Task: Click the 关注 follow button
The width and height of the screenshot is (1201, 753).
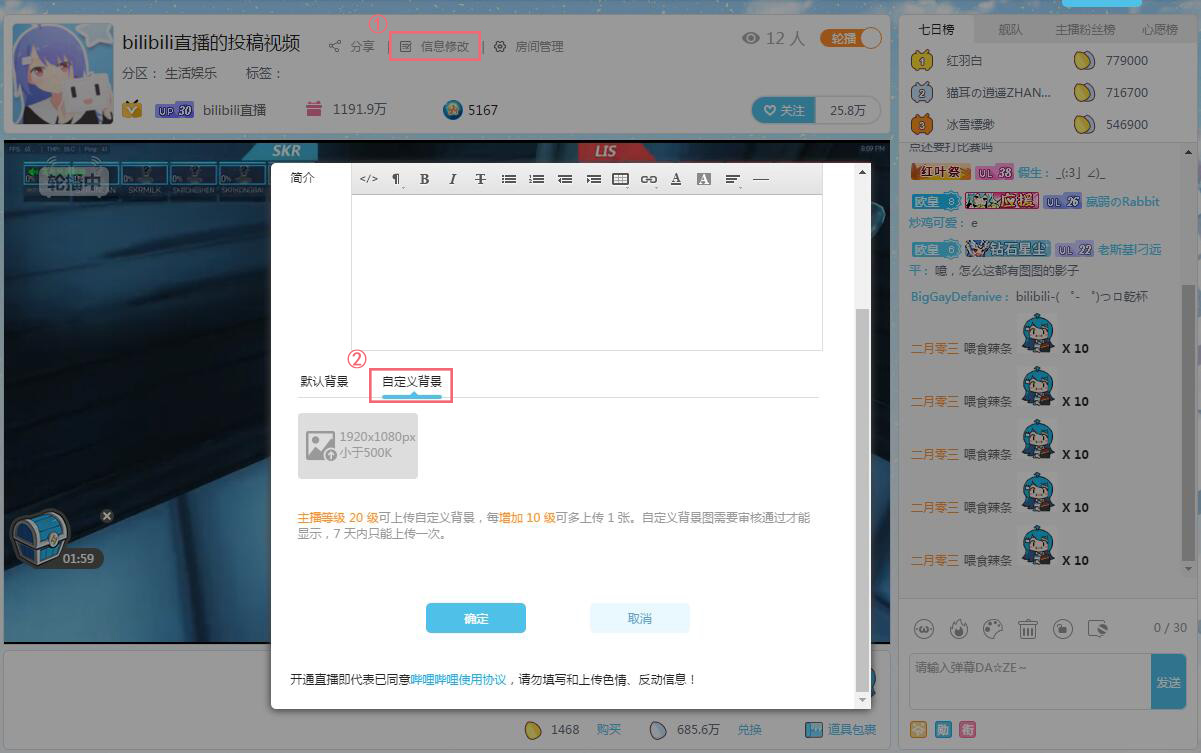Action: click(x=784, y=110)
